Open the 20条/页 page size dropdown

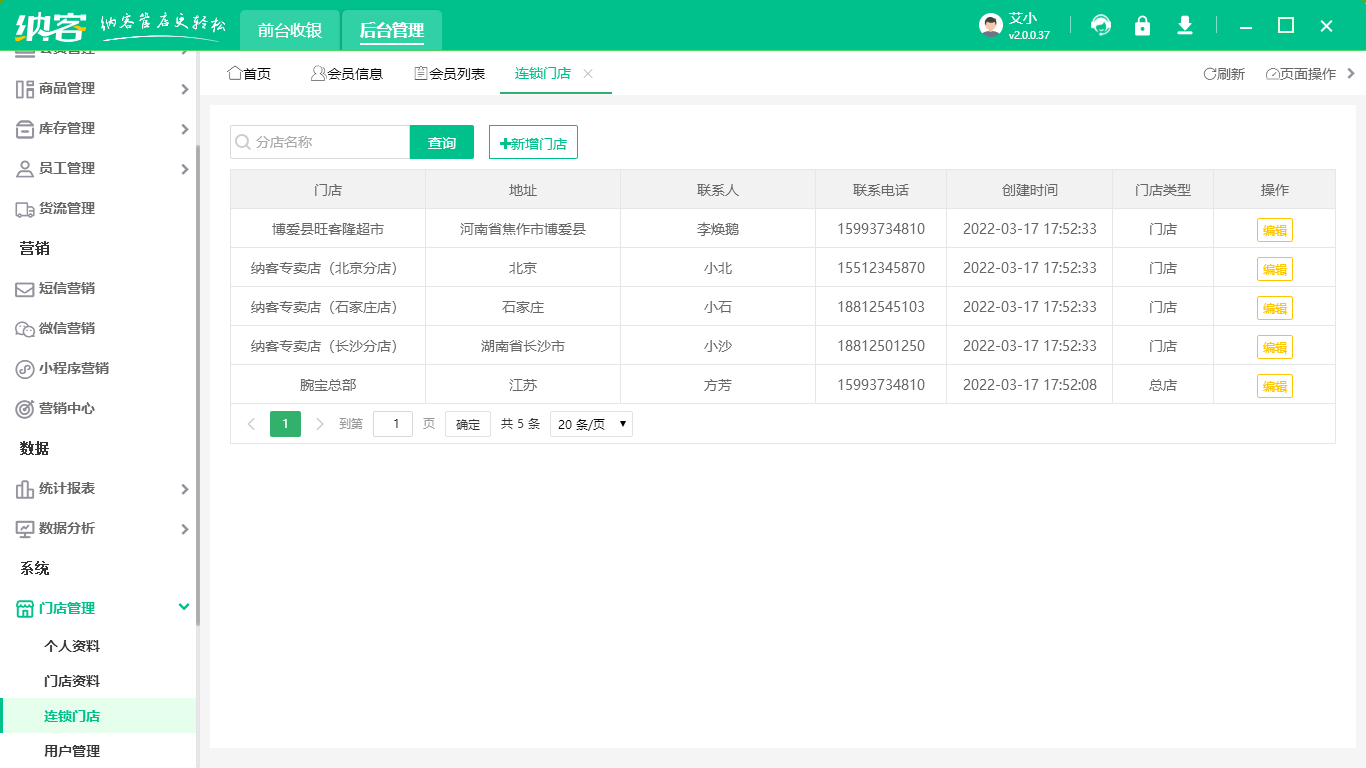pos(590,423)
